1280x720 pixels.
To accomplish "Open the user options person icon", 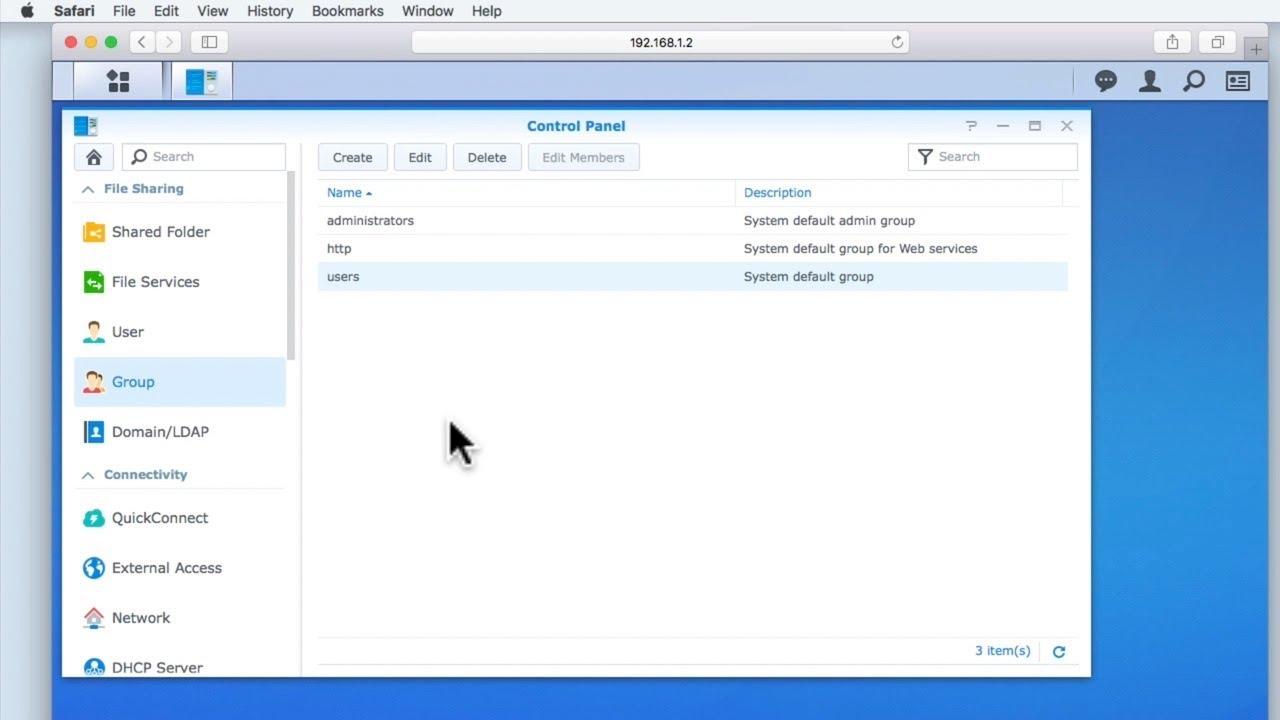I will [1150, 81].
